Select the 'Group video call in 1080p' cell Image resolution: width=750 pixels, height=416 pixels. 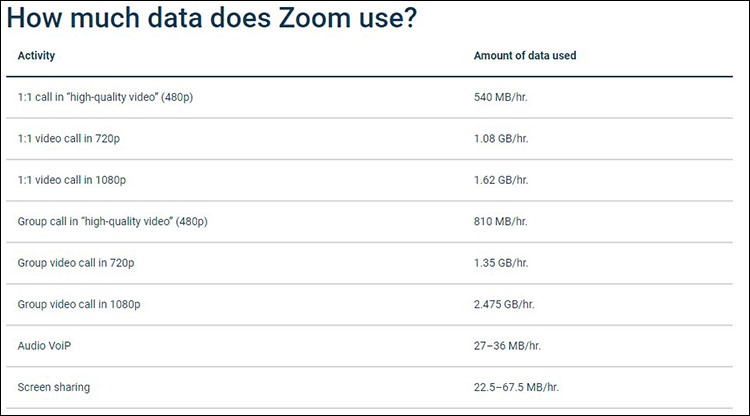pos(79,303)
